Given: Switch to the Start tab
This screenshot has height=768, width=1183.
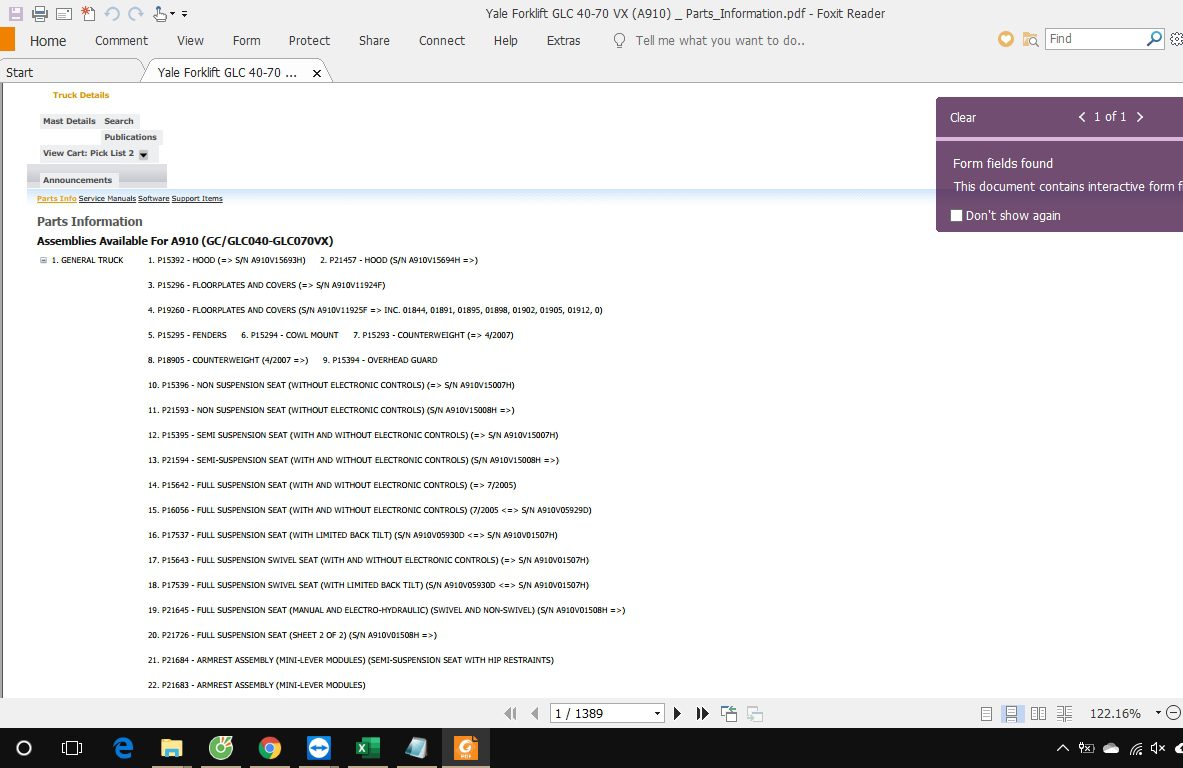Looking at the screenshot, I should tap(20, 72).
